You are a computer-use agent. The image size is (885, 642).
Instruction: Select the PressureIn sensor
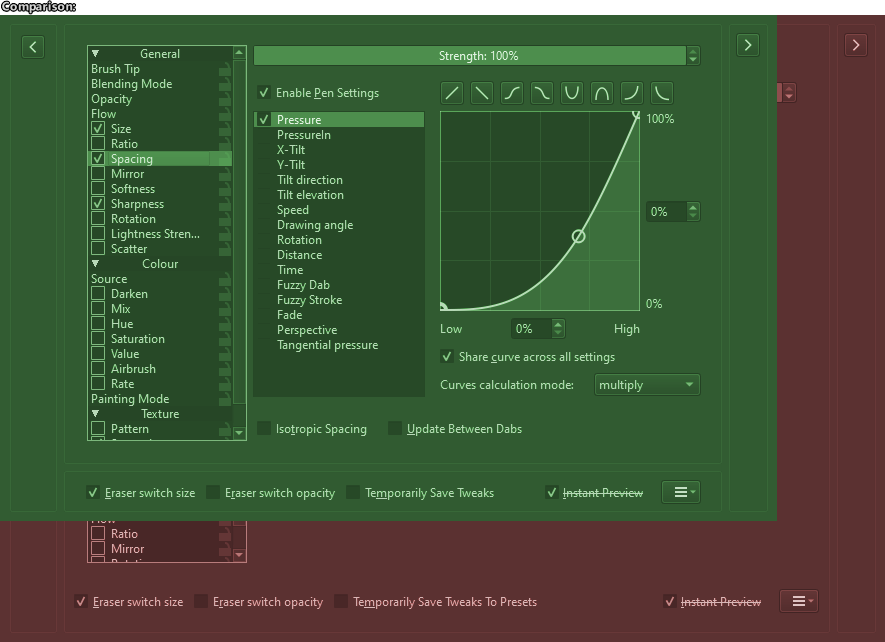(x=339, y=135)
